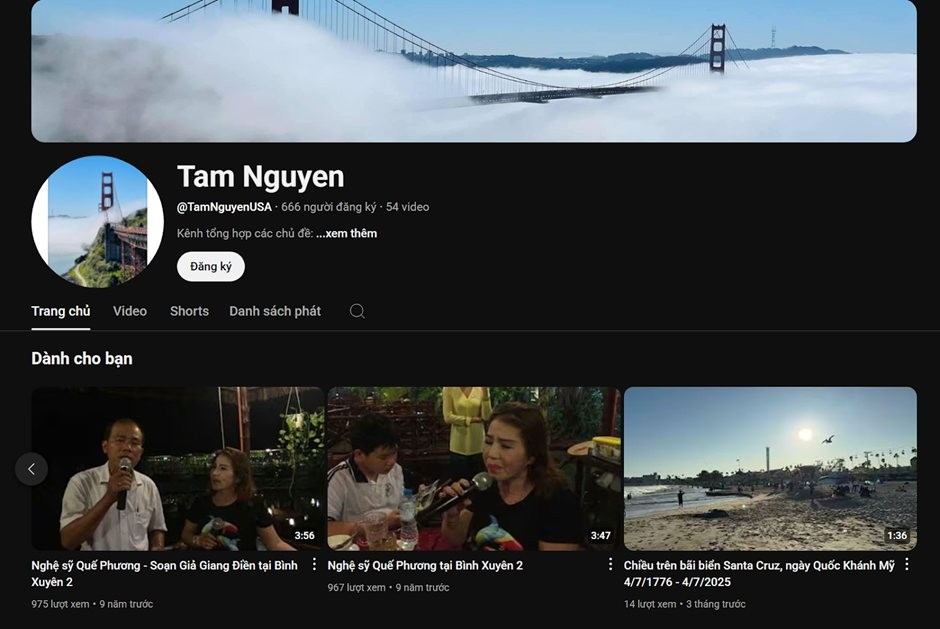The height and width of the screenshot is (629, 940).
Task: Play the Soạn Giả Giang Điền video thumbnail
Action: [x=177, y=468]
